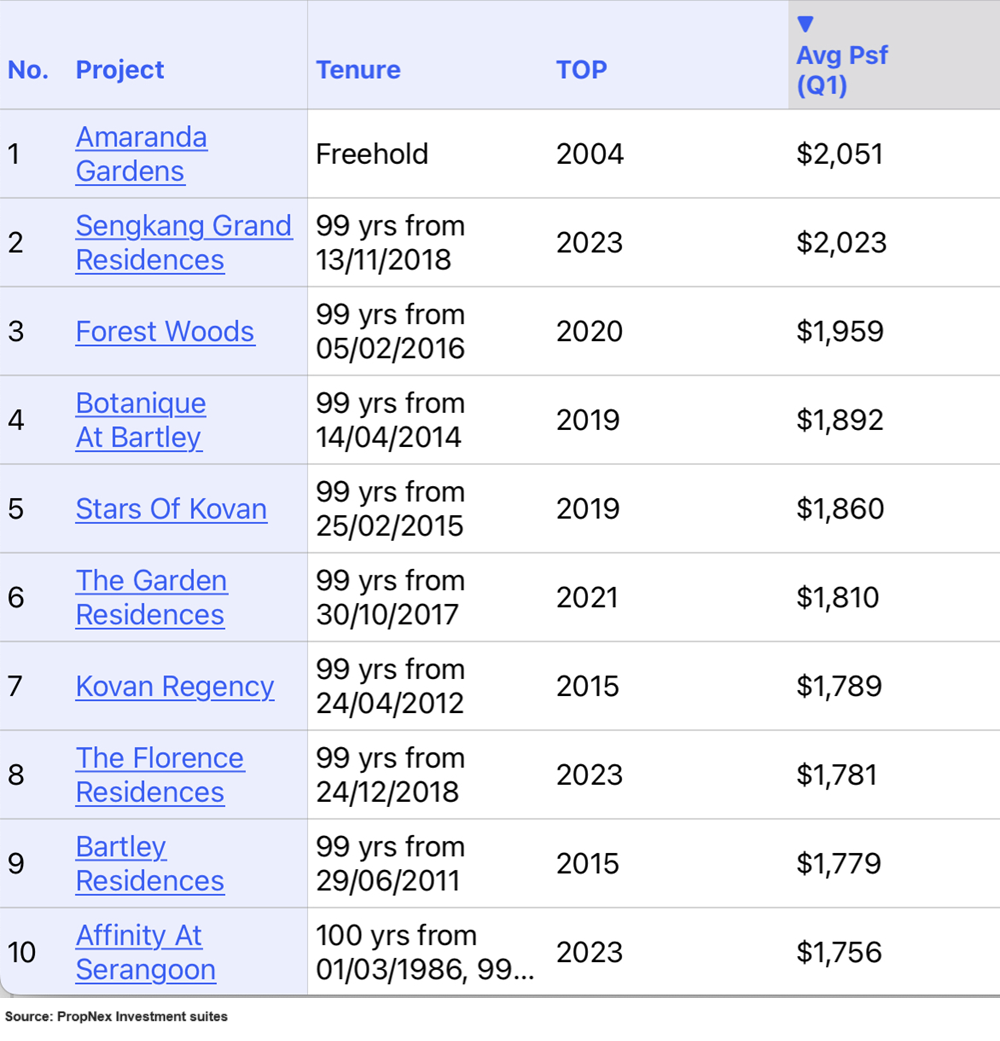
Task: Click the Project column header
Action: coord(120,70)
